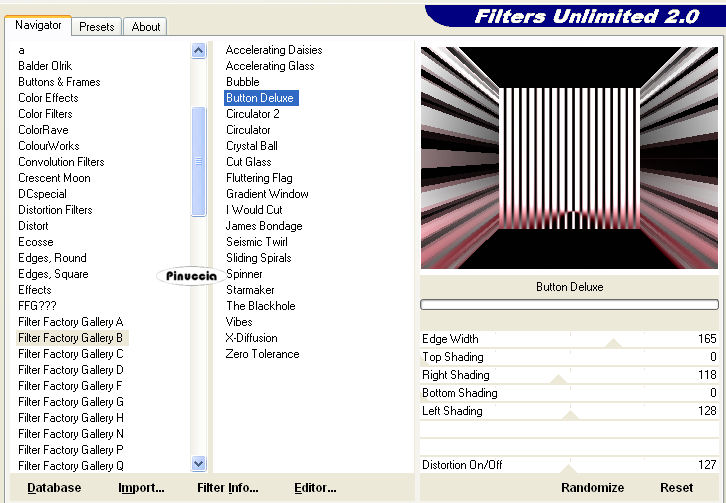Select the James Bondage filter

(x=264, y=226)
